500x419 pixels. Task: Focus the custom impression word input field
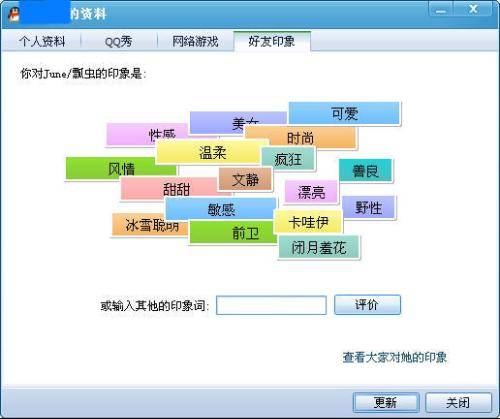click(271, 305)
